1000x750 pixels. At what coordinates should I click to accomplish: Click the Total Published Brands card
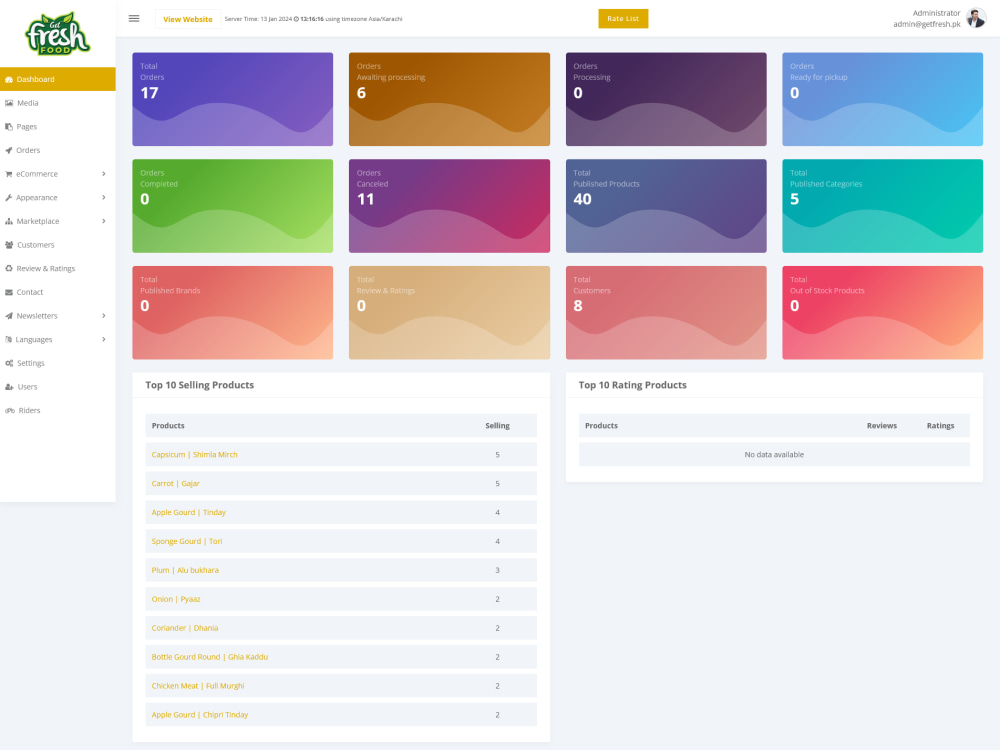click(233, 312)
